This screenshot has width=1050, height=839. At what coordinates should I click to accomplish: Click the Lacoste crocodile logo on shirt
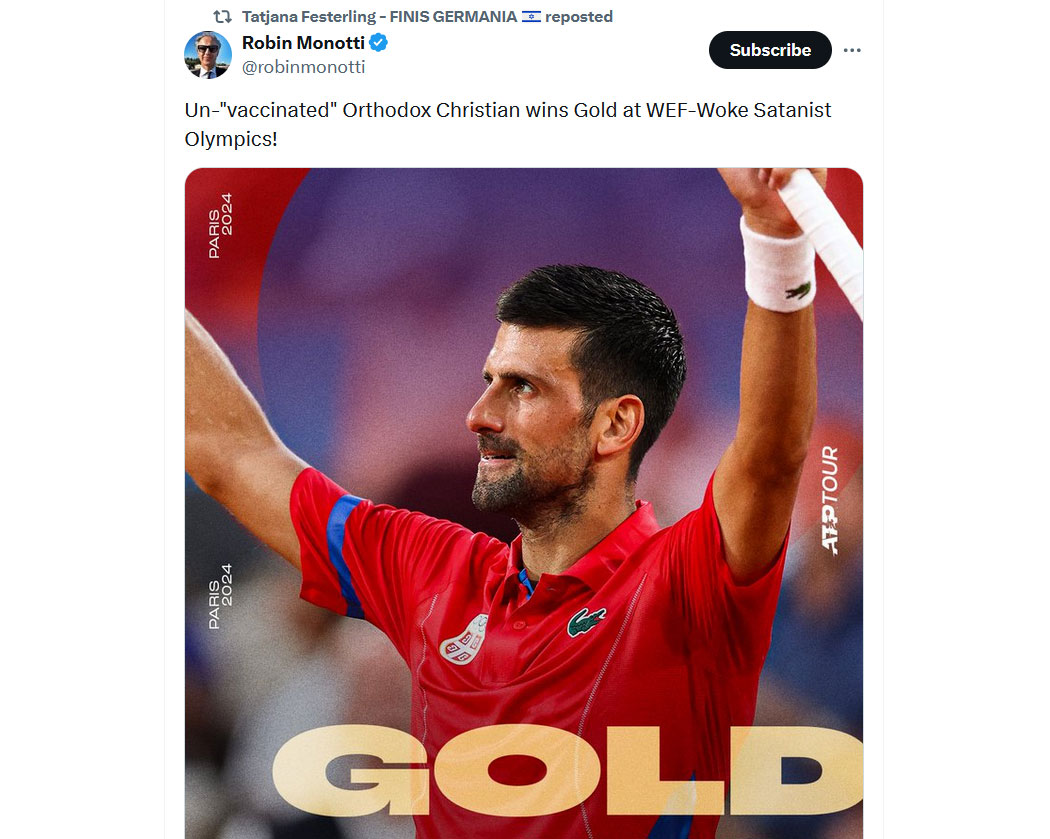587,622
